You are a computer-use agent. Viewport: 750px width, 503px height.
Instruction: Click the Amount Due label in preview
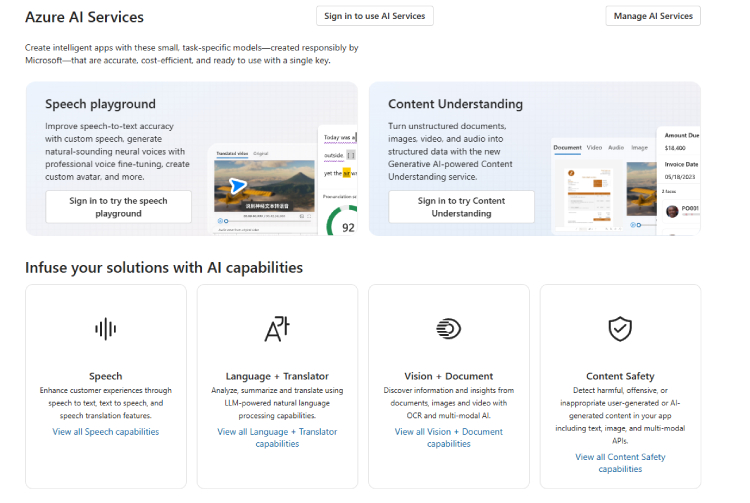pyautogui.click(x=682, y=135)
